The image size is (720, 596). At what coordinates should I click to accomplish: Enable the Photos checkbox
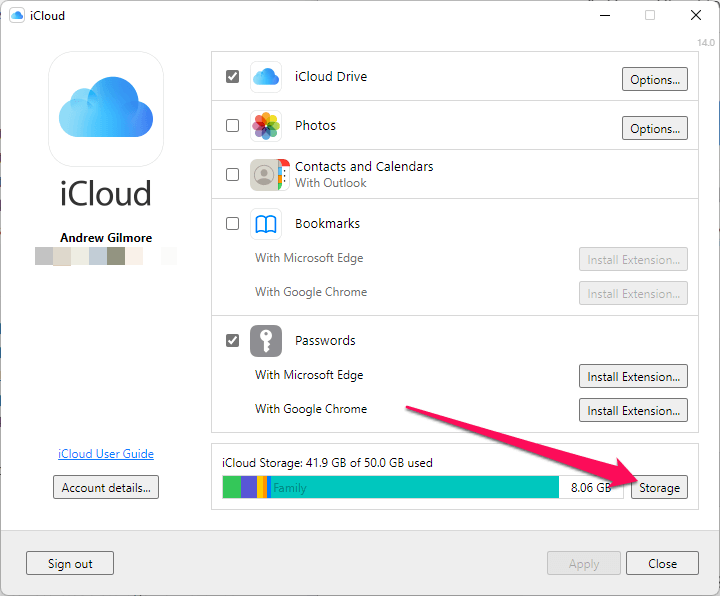[x=232, y=125]
